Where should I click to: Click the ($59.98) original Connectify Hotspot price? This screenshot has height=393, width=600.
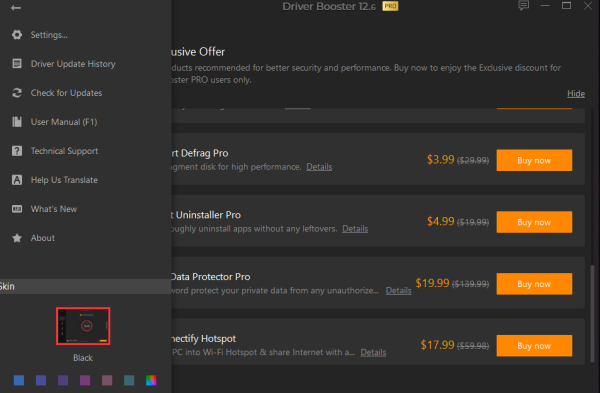(473, 346)
